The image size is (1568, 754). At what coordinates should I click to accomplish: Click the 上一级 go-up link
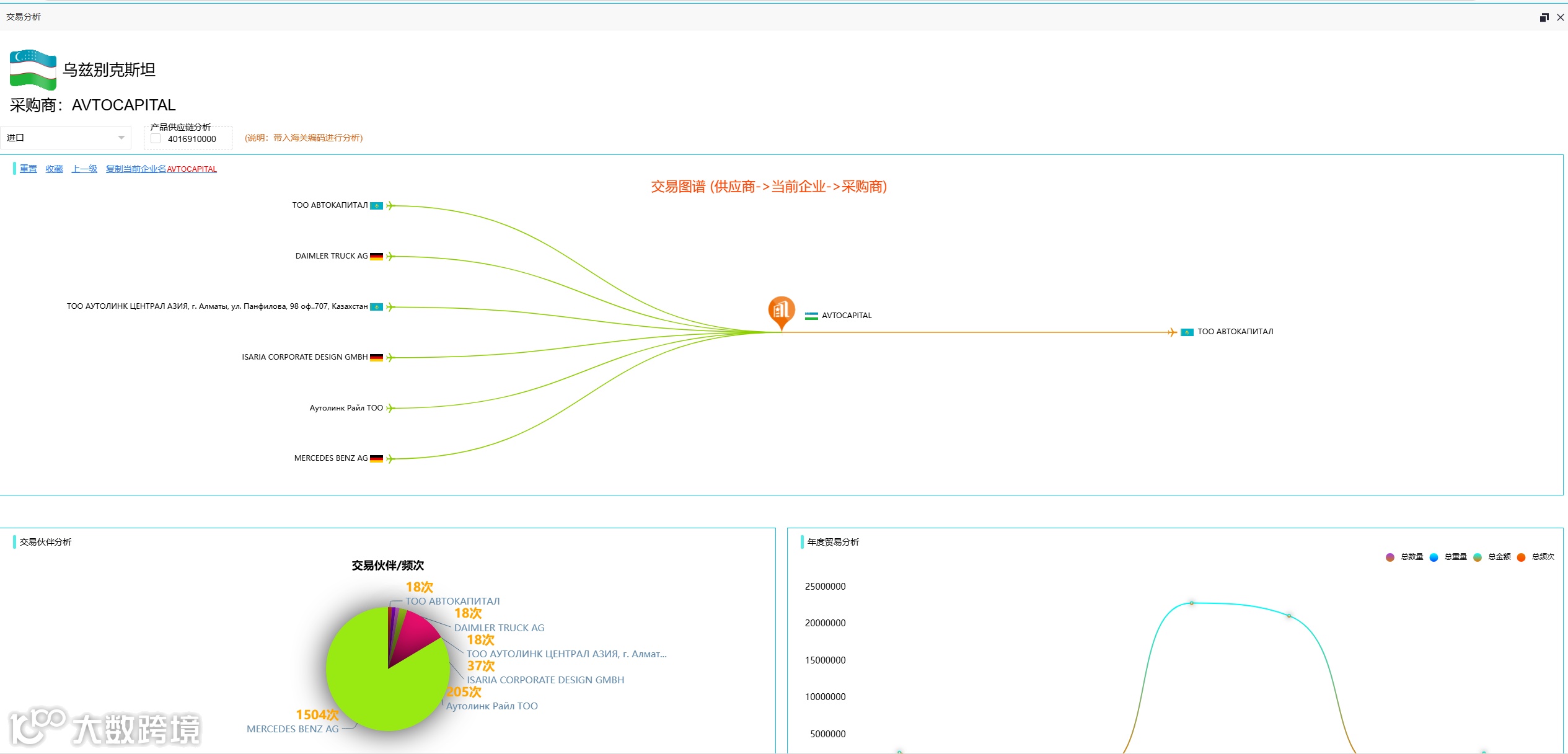click(84, 169)
